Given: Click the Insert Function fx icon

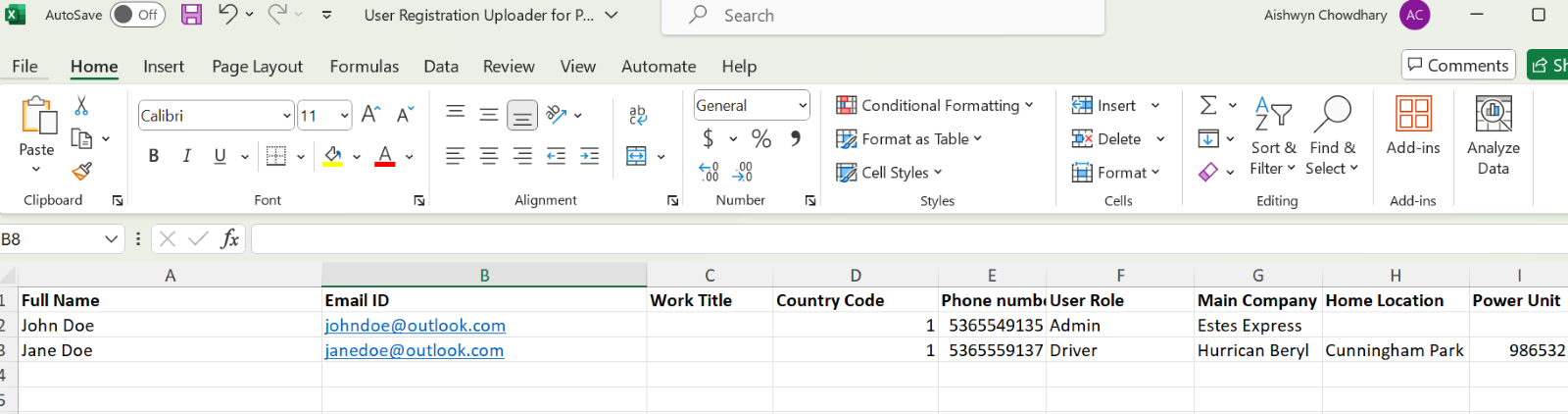Looking at the screenshot, I should coord(229,238).
